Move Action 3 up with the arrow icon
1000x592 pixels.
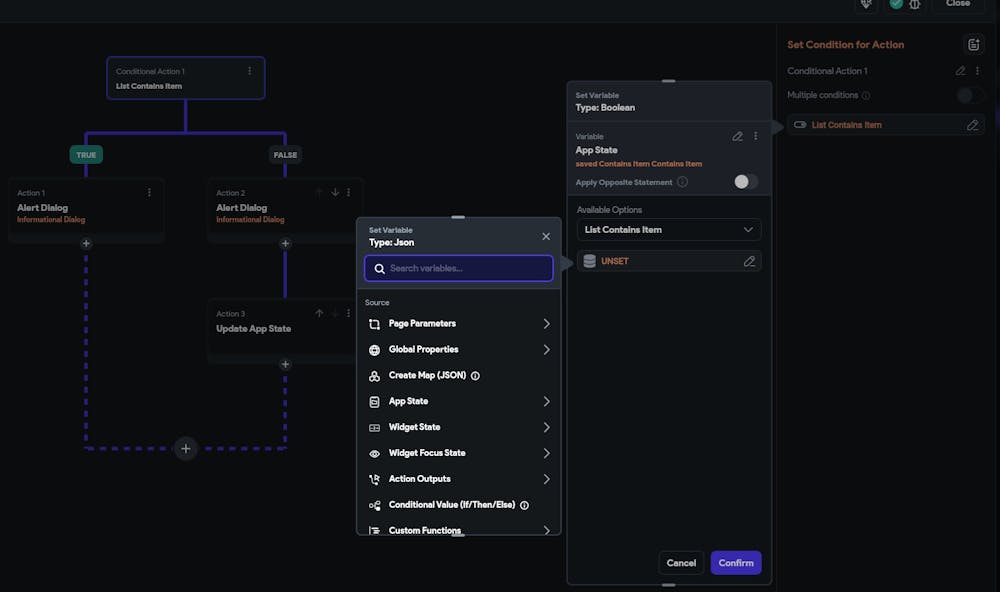(x=319, y=313)
